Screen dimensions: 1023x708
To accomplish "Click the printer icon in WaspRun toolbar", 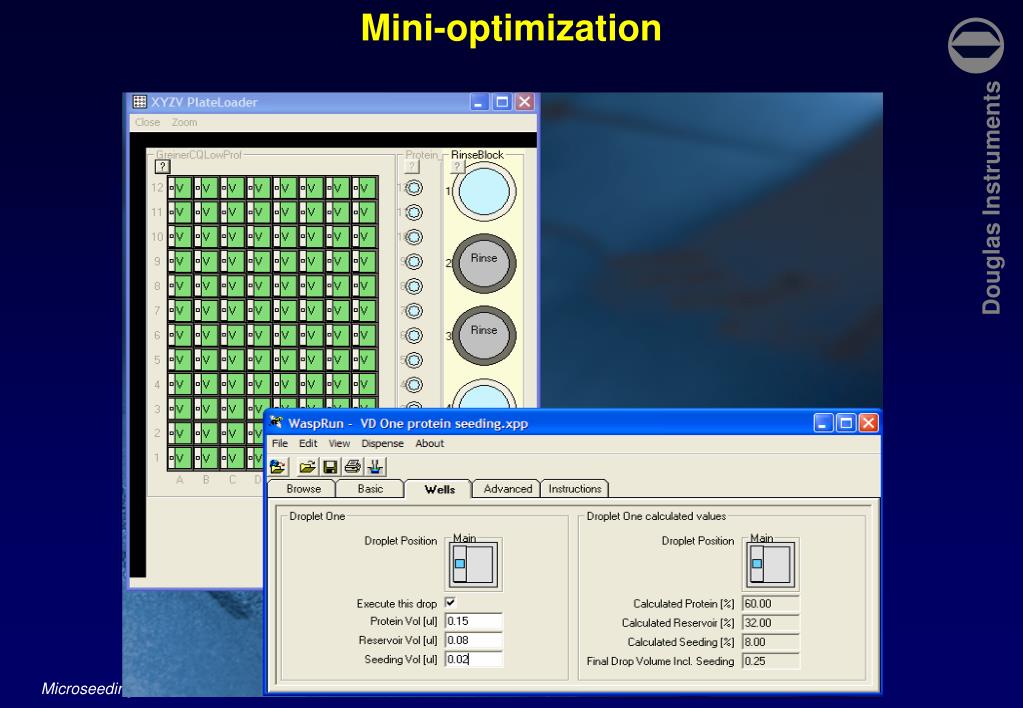I will (353, 467).
